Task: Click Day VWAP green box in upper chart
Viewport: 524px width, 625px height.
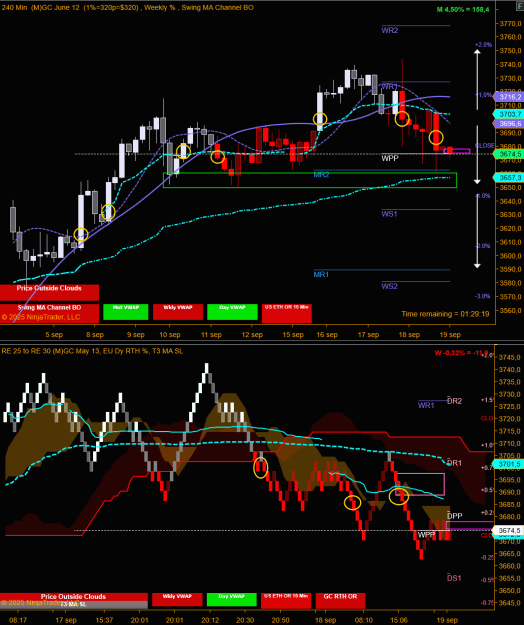Action: click(x=232, y=312)
